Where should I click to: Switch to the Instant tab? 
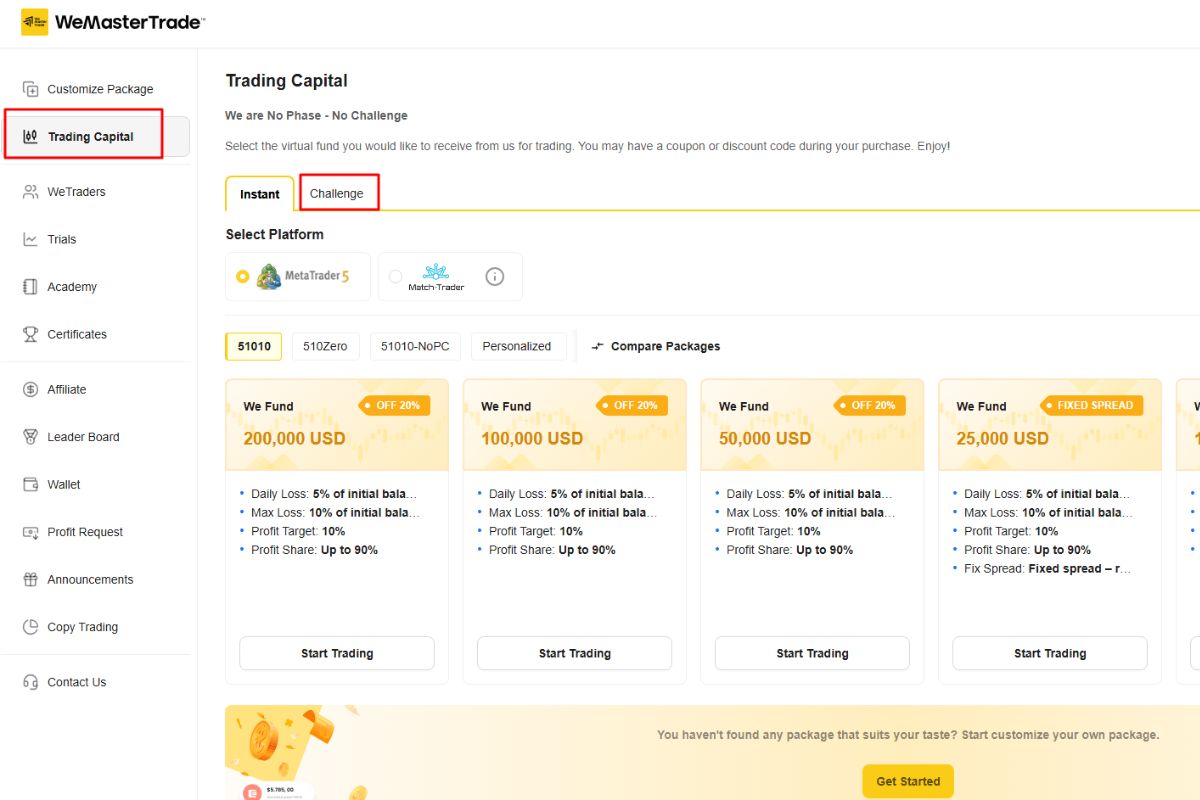(260, 194)
